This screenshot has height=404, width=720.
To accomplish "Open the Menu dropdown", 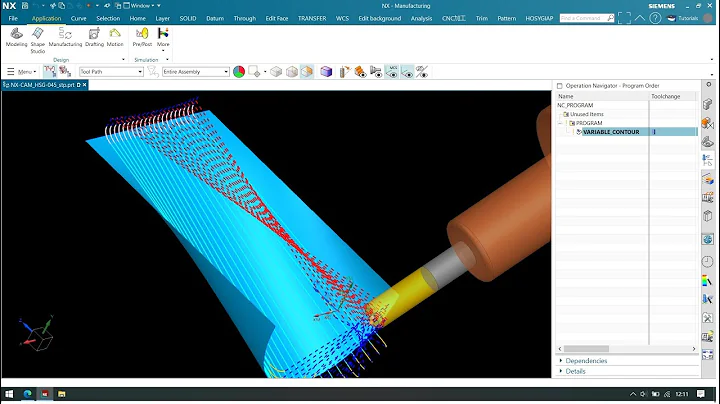I will tap(22, 72).
